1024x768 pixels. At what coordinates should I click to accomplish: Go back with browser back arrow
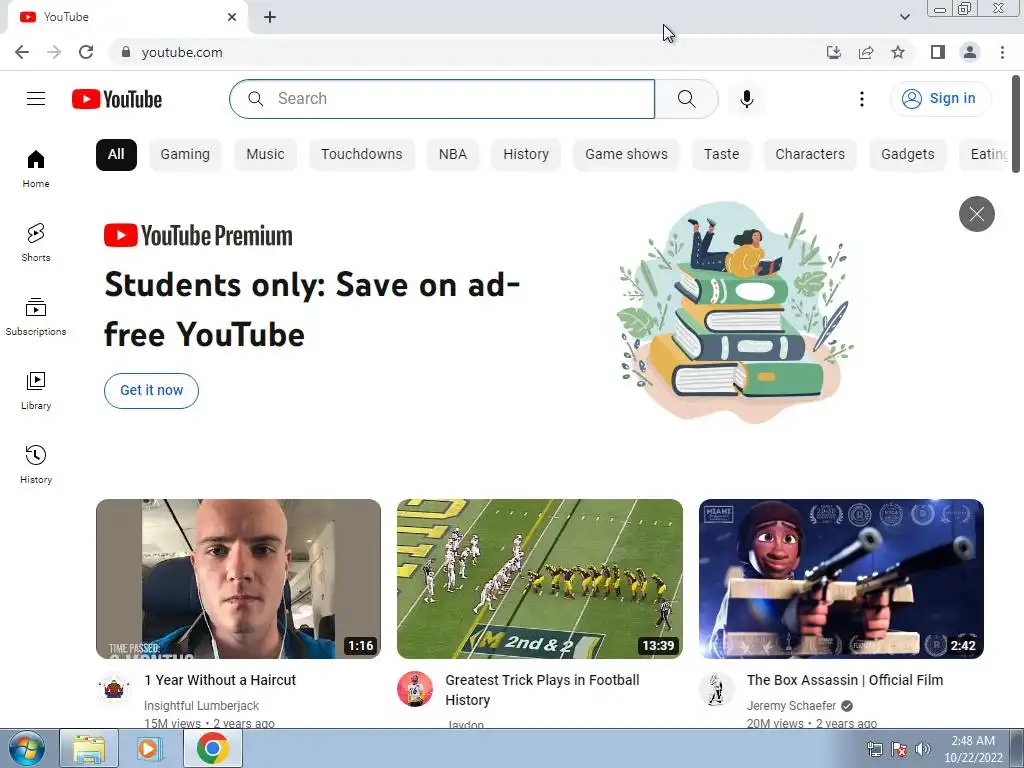click(x=22, y=52)
